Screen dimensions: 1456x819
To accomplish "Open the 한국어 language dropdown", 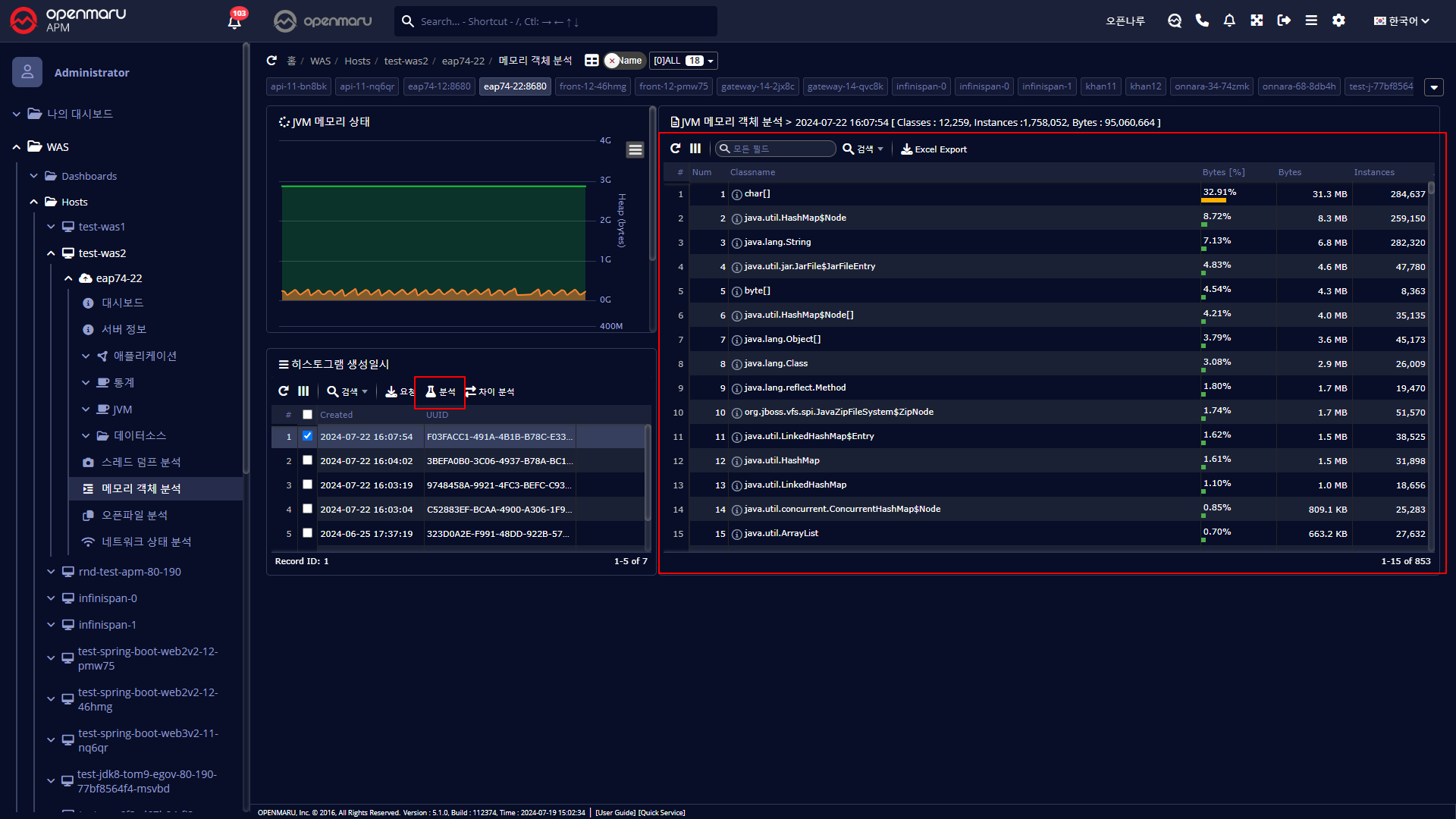I will [1401, 20].
